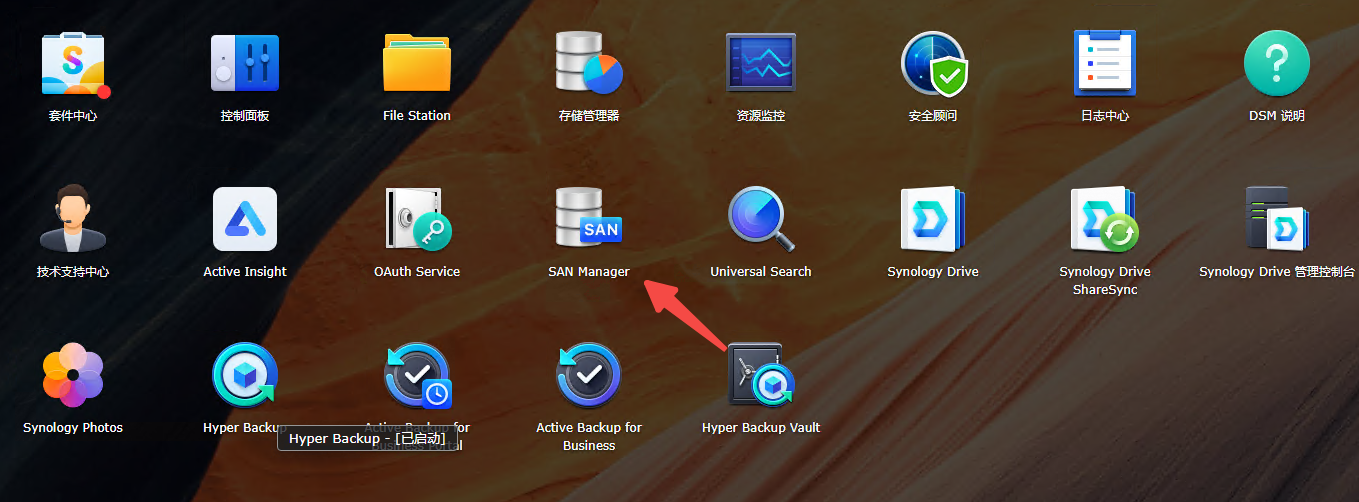Launch 安全顾问 security advisor icon
This screenshot has width=1359, height=502.
[x=934, y=63]
